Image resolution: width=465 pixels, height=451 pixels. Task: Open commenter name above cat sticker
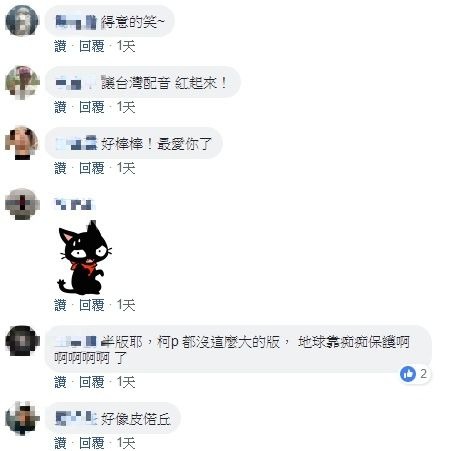coord(75,204)
